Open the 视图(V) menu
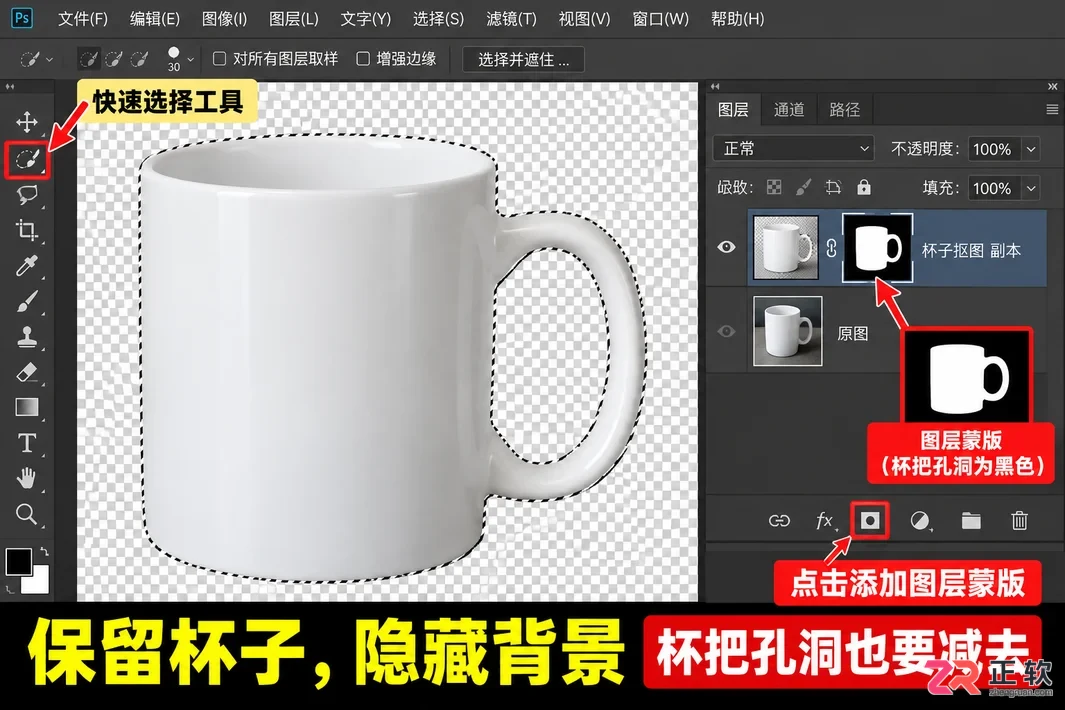 point(584,19)
